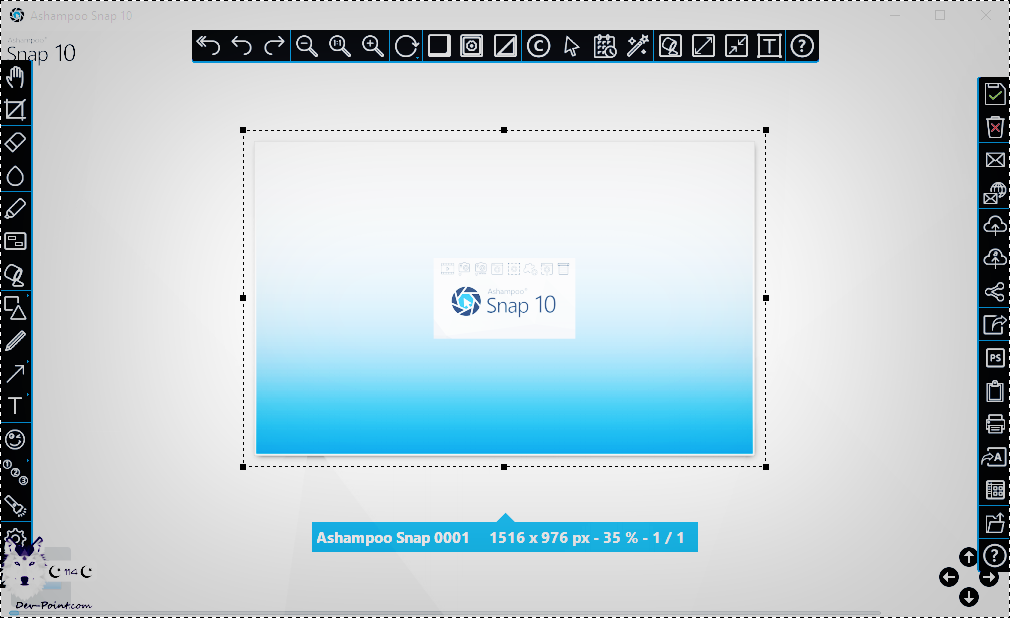Image resolution: width=1010 pixels, height=618 pixels.
Task: Click the zoom out magnifier
Action: [x=307, y=46]
